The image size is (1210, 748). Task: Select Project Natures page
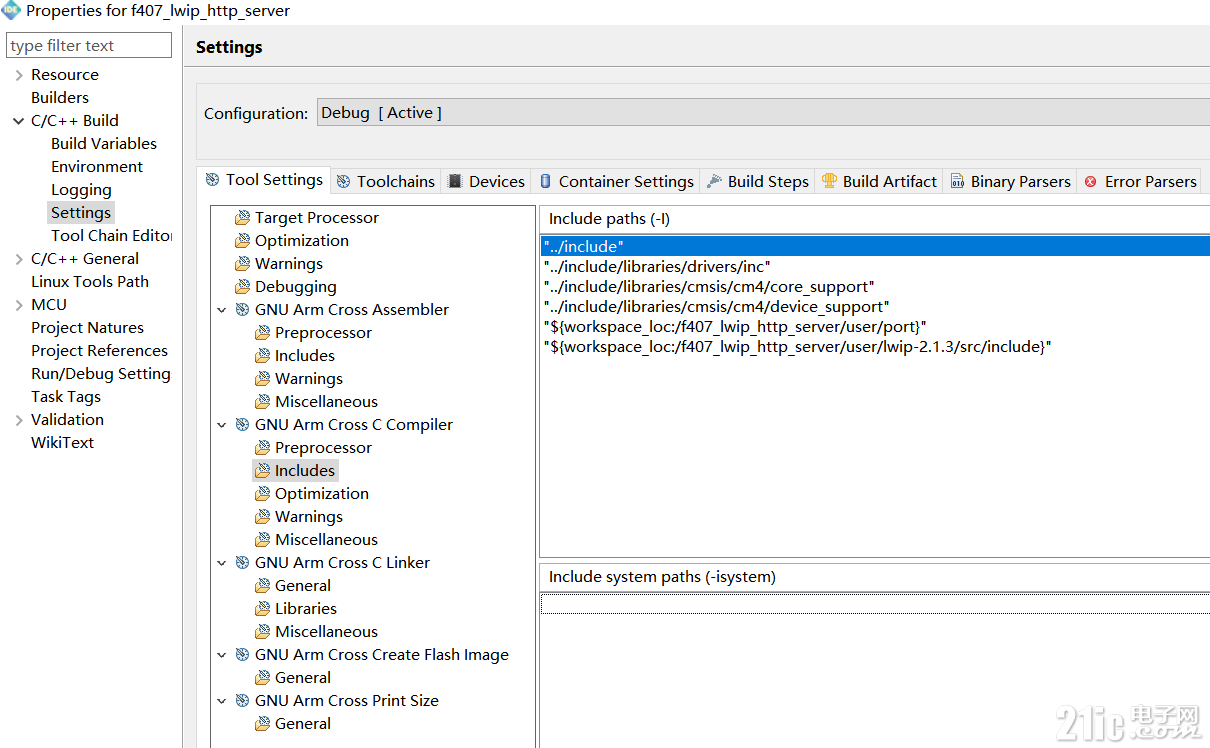(87, 328)
